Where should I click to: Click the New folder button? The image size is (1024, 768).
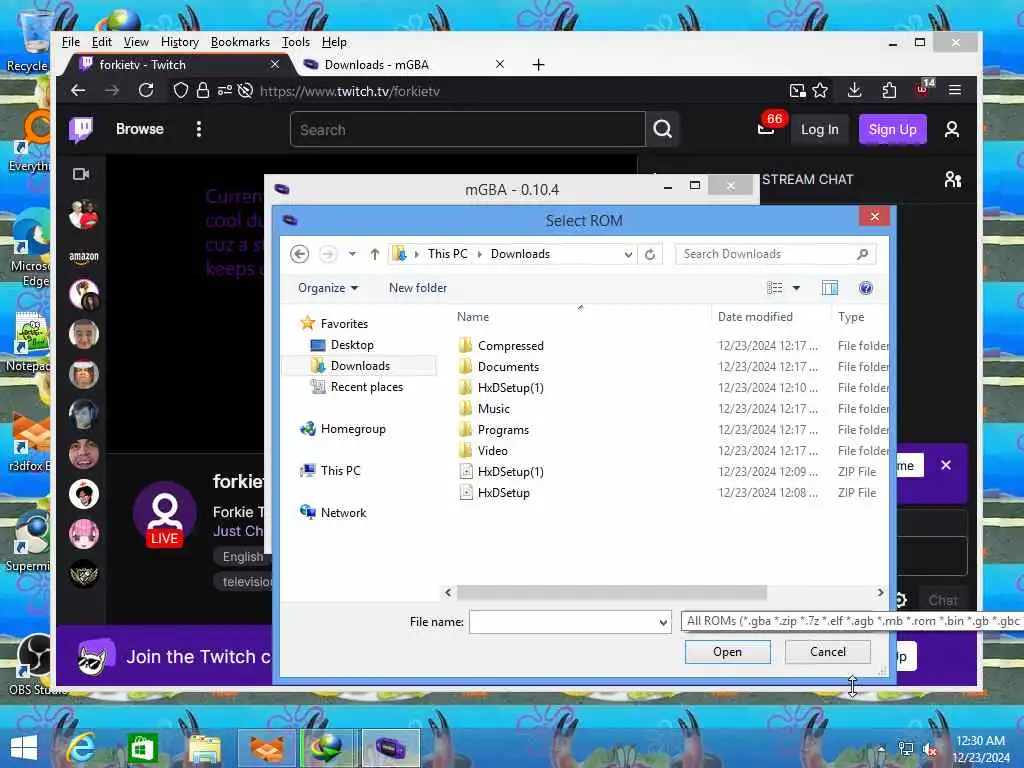[418, 288]
